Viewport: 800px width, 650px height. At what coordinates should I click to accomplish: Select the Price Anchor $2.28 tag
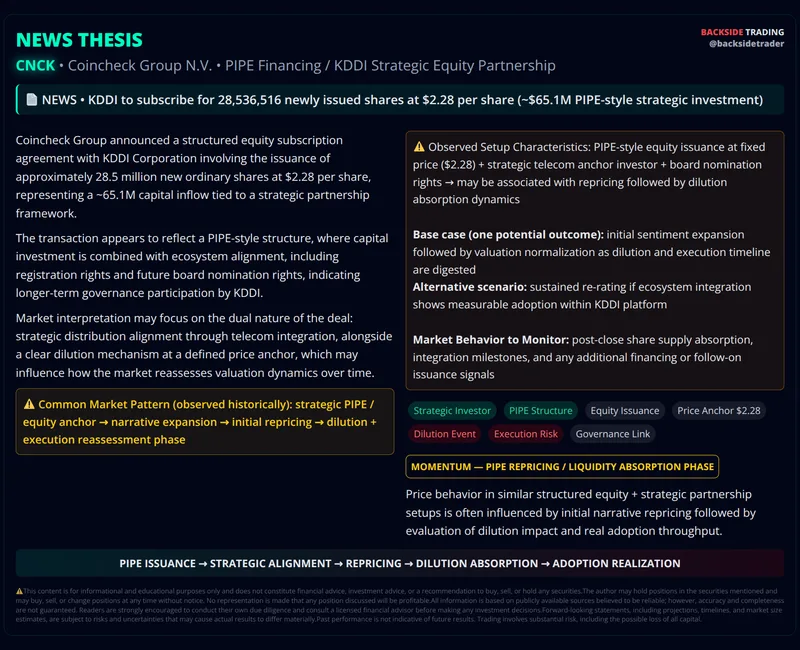coord(718,411)
